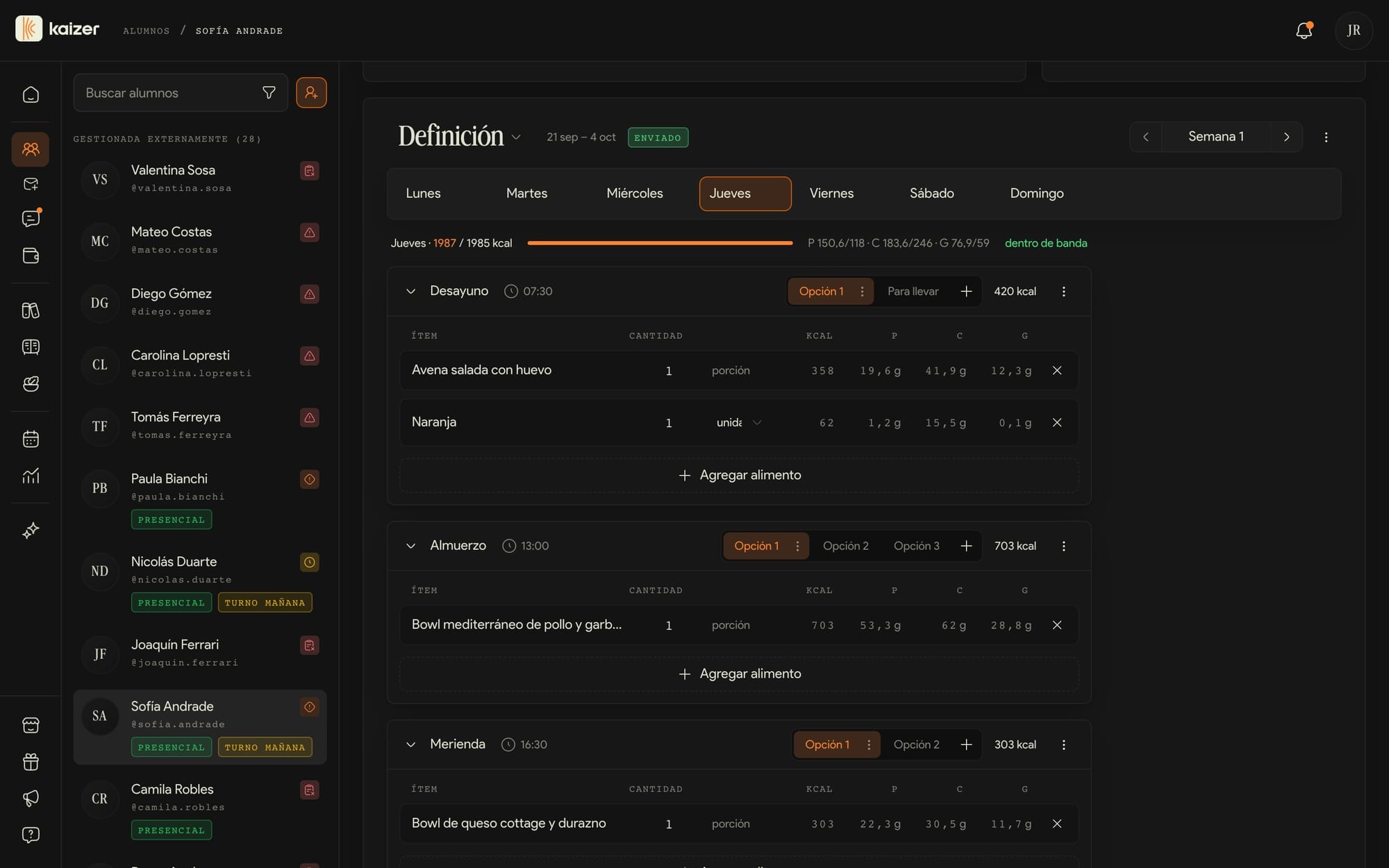
Task: Open the home icon in sidebar
Action: tap(31, 94)
